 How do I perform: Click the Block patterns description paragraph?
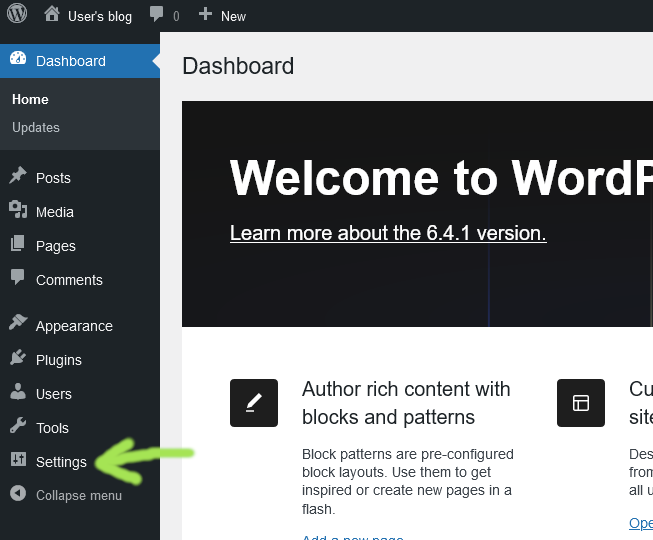408,481
